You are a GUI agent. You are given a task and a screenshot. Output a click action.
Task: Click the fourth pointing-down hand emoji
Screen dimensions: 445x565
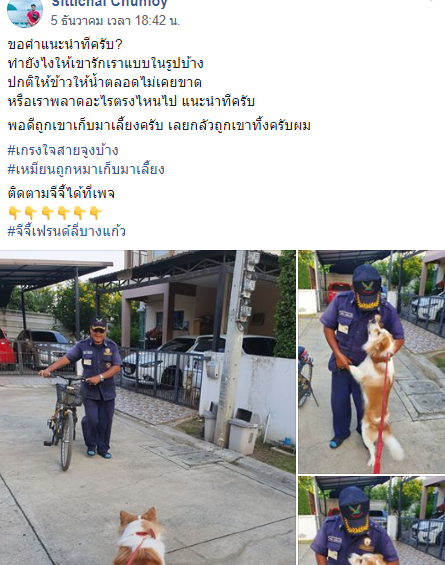click(63, 213)
